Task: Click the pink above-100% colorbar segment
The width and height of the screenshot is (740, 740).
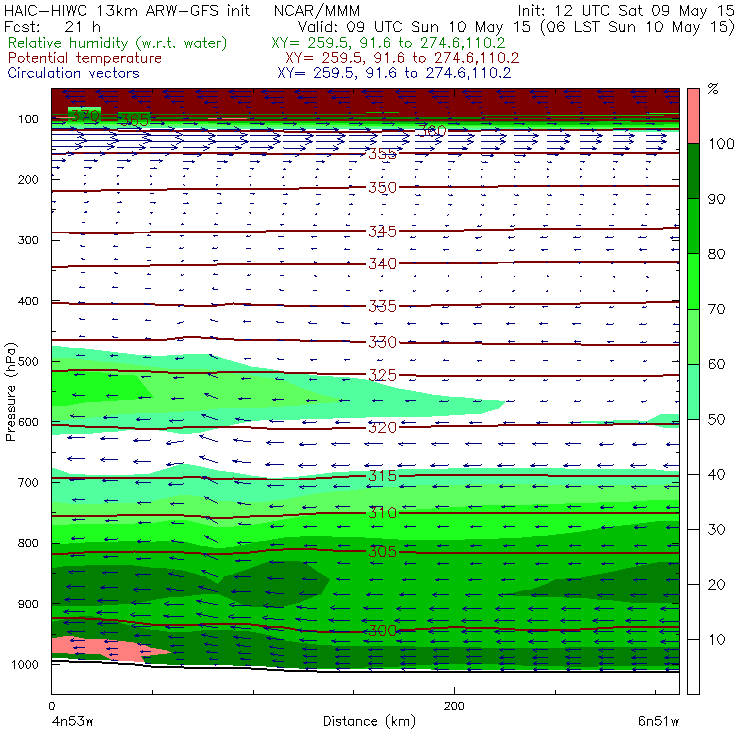Action: pyautogui.click(x=693, y=116)
